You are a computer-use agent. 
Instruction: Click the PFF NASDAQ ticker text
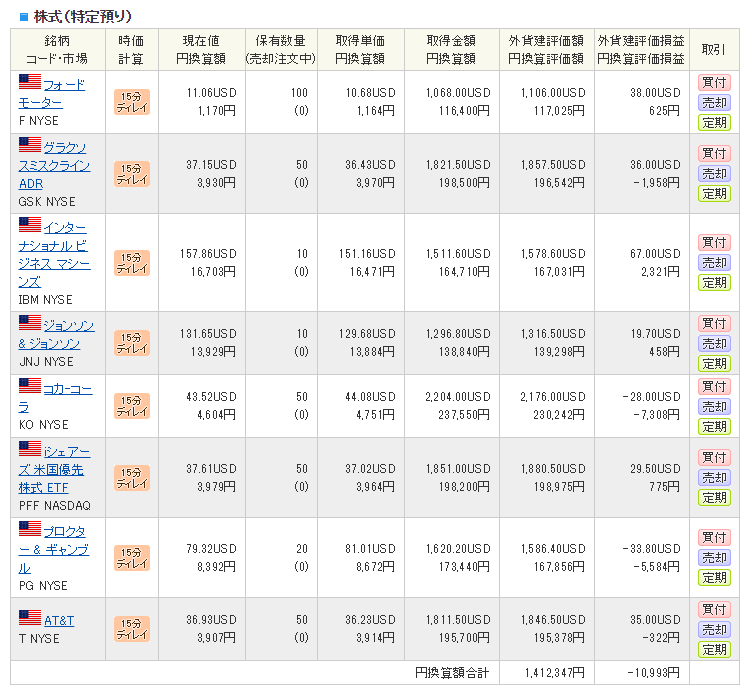(x=55, y=506)
